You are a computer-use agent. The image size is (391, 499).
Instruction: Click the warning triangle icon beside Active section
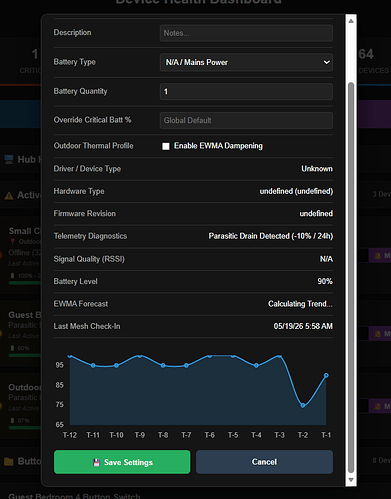pos(9,196)
